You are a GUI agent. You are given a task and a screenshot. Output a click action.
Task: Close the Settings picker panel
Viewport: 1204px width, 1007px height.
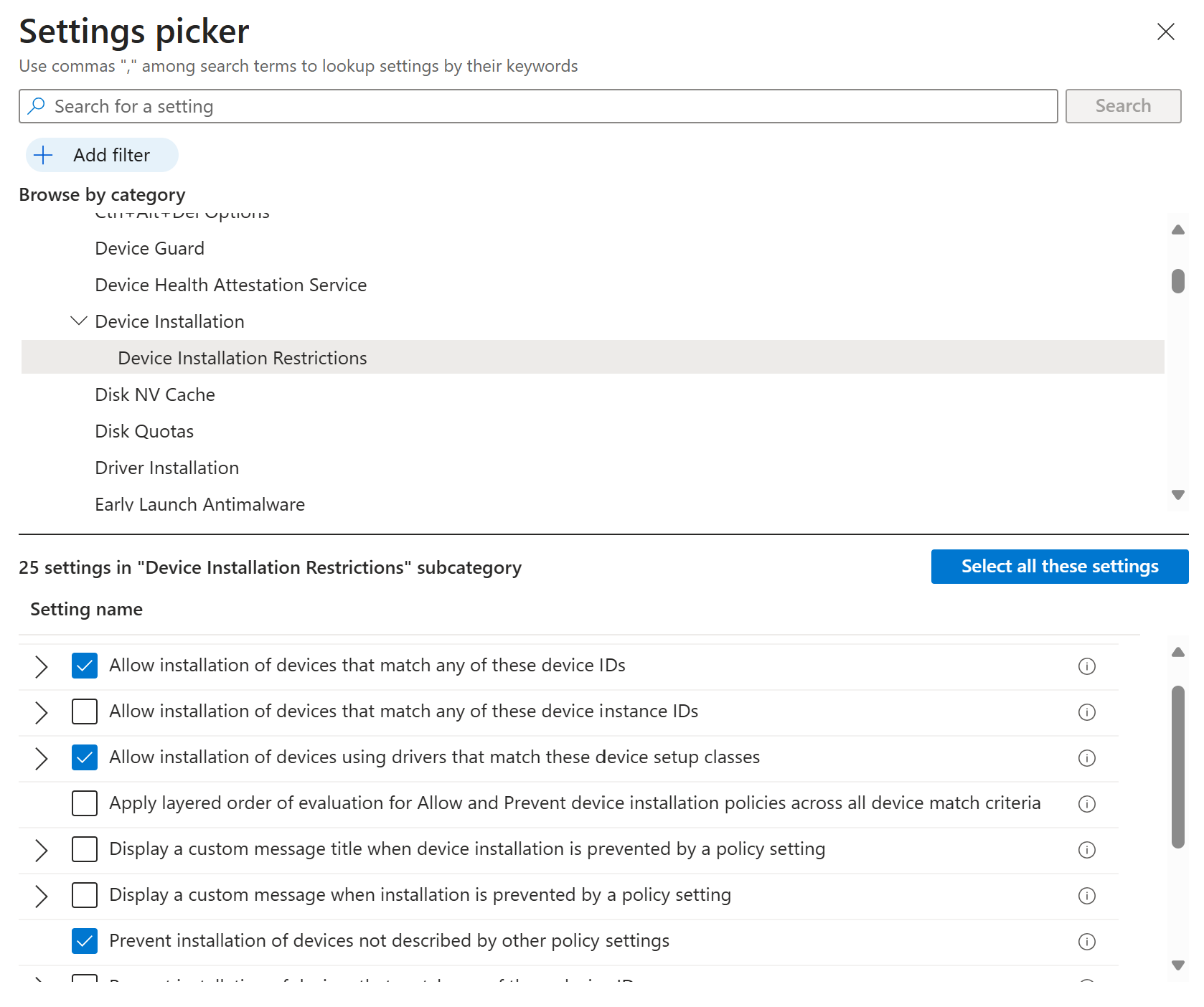point(1165,32)
